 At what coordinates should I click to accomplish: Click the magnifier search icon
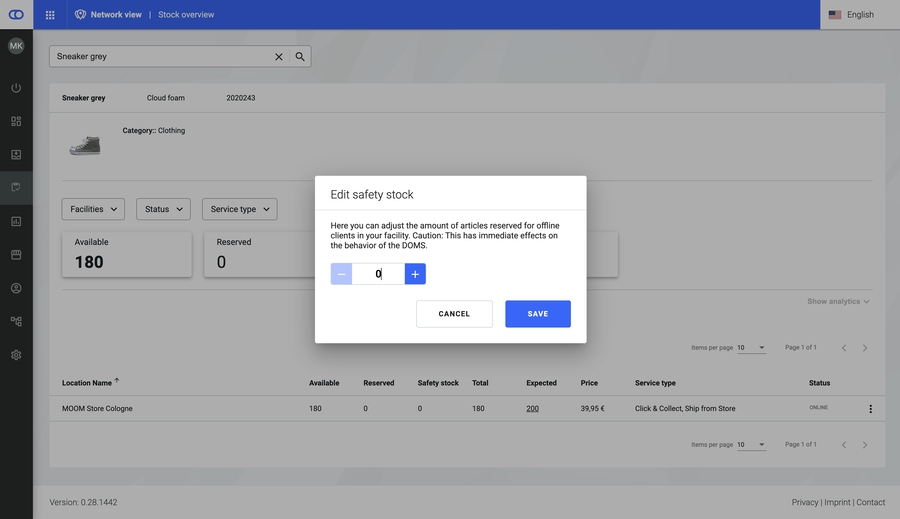click(300, 57)
